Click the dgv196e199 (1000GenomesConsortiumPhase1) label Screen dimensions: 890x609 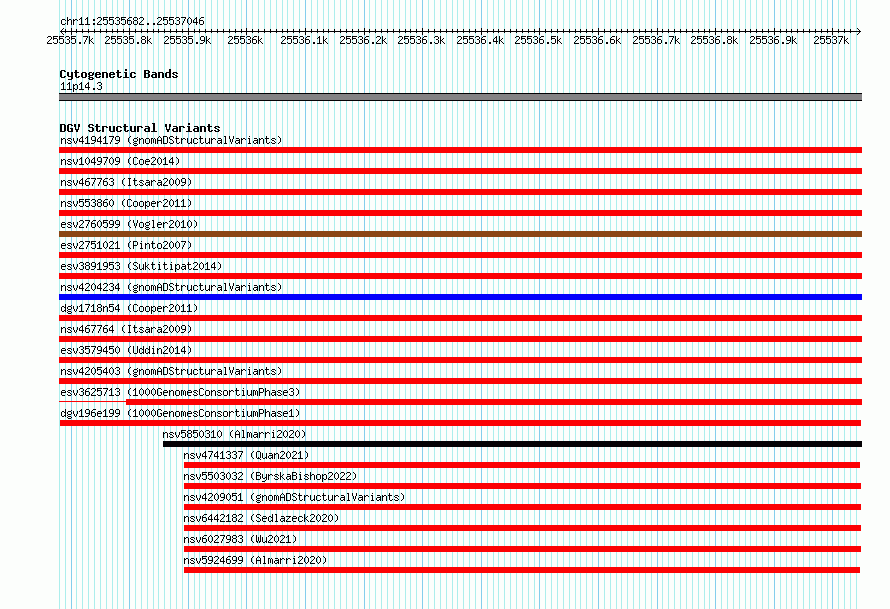[180, 413]
